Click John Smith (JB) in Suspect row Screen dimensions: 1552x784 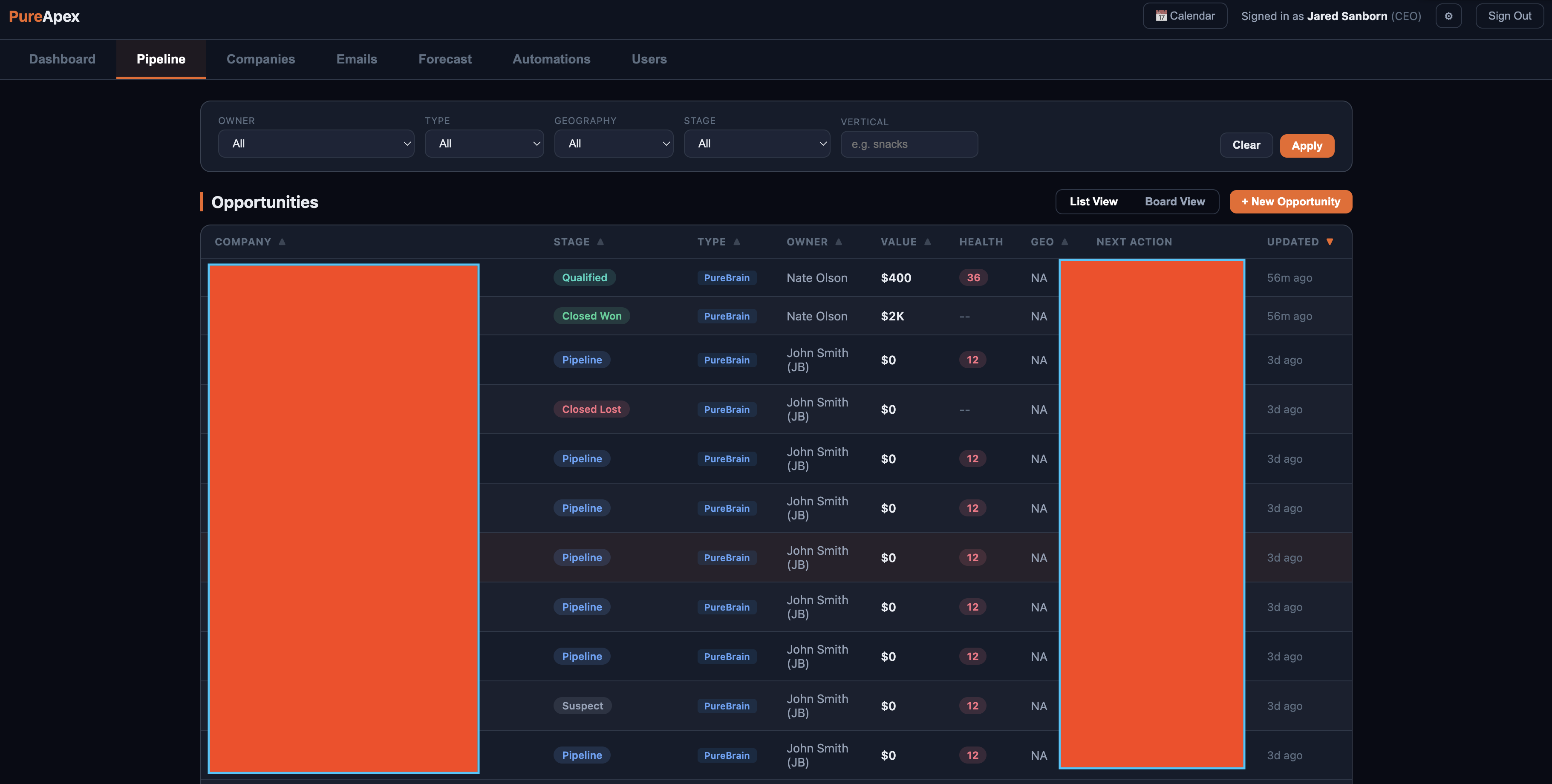[818, 706]
